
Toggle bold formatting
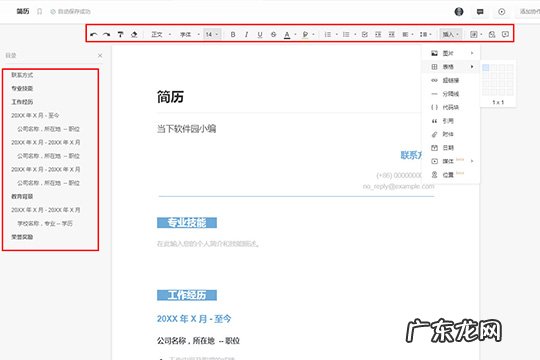click(233, 34)
